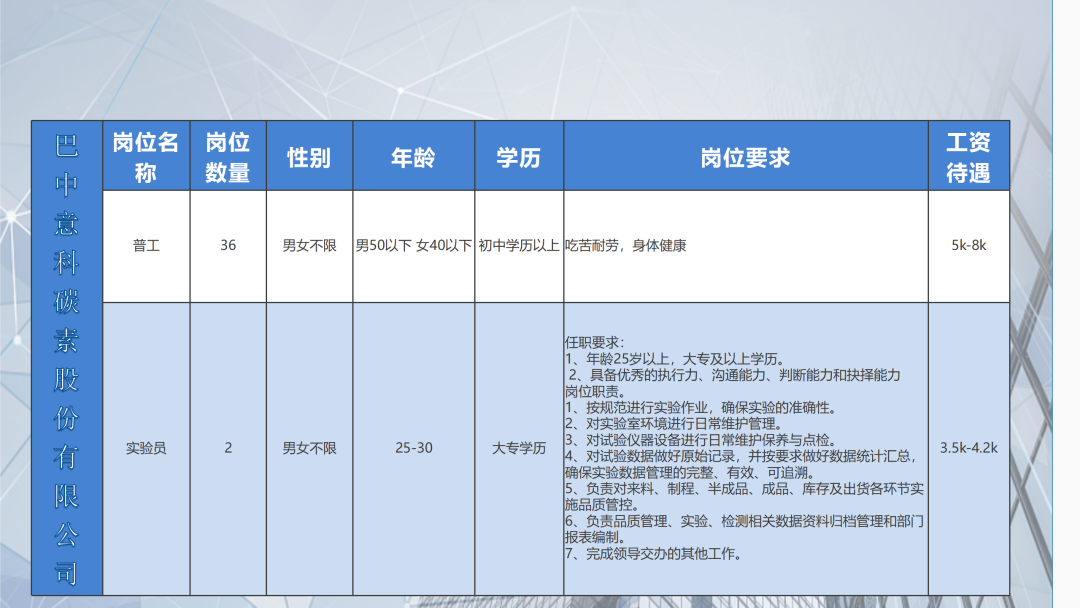Screen dimensions: 1080x608
Task: Click the 普工 position cell
Action: point(146,246)
